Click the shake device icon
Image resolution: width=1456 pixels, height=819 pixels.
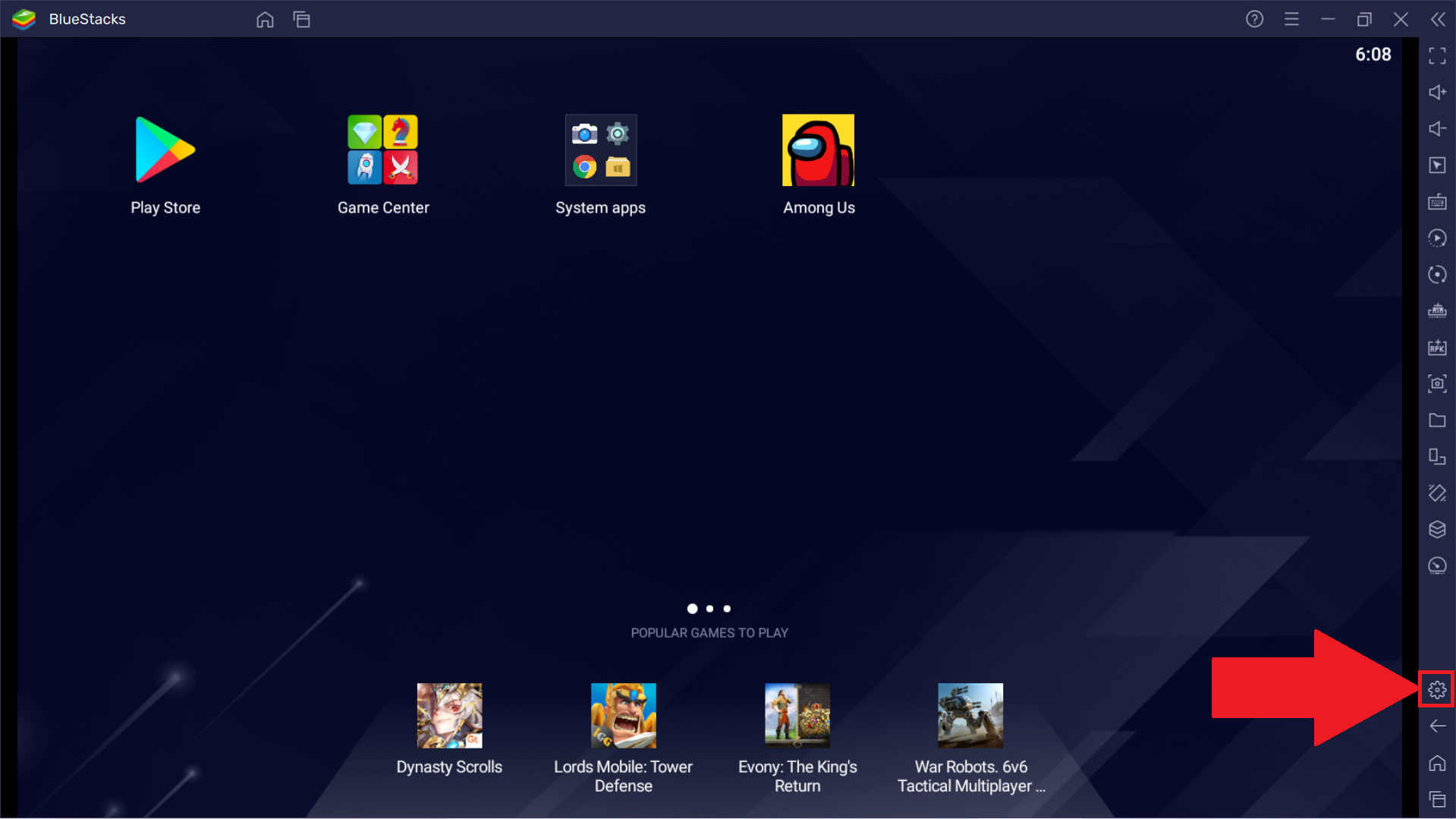point(1437,493)
